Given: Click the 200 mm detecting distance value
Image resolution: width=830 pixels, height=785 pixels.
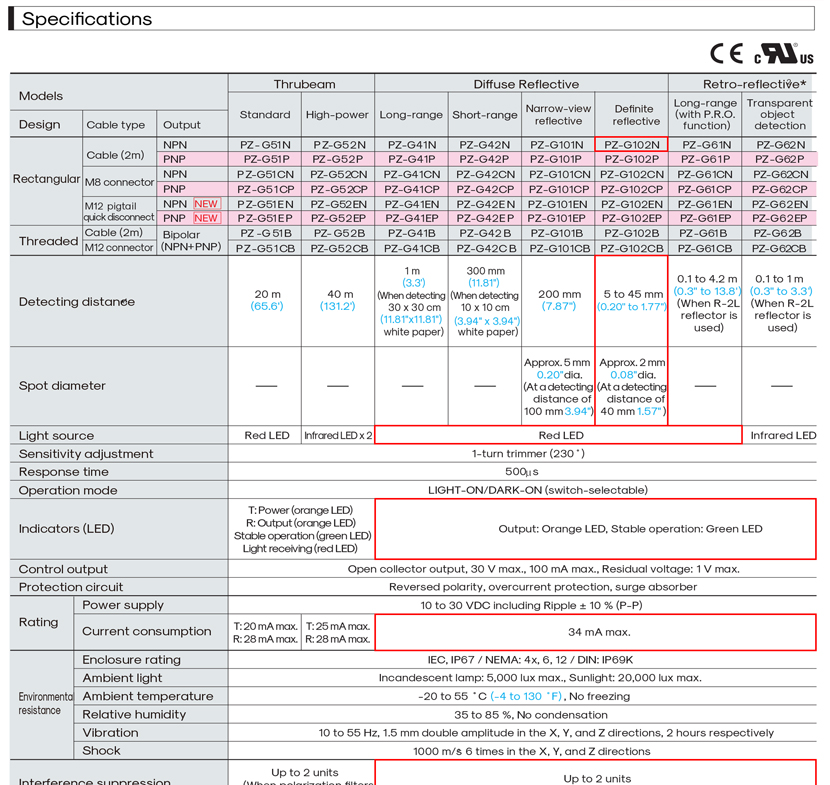Looking at the screenshot, I should pyautogui.click(x=560, y=294).
